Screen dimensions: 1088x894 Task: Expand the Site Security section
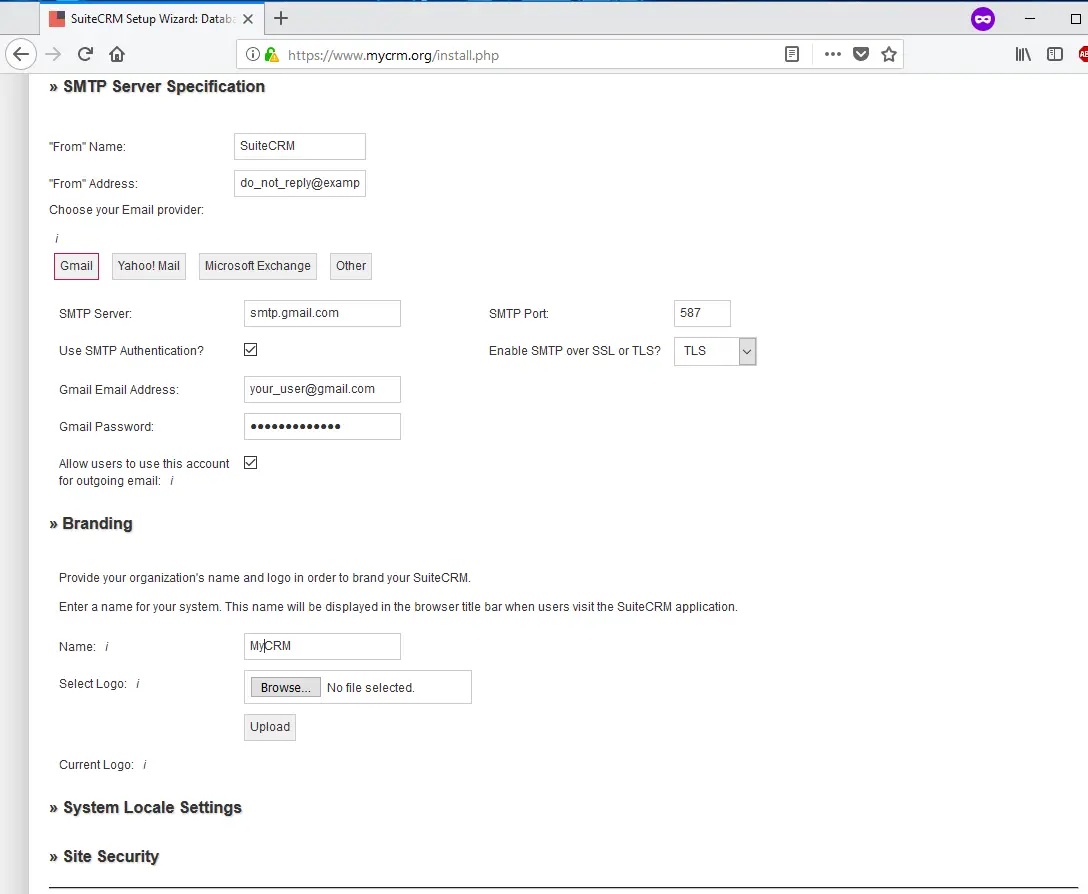(x=104, y=857)
